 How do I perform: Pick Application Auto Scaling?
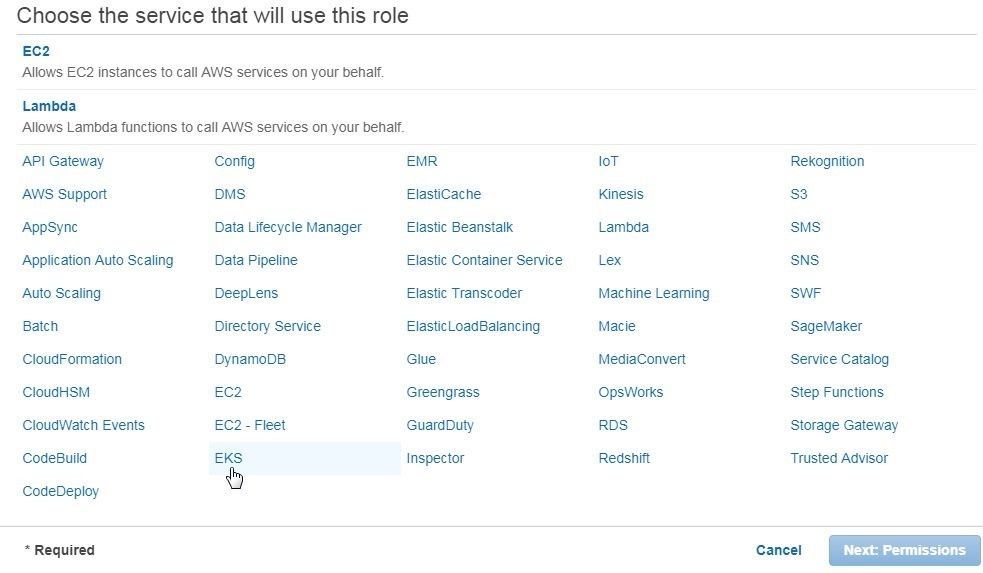click(x=98, y=260)
